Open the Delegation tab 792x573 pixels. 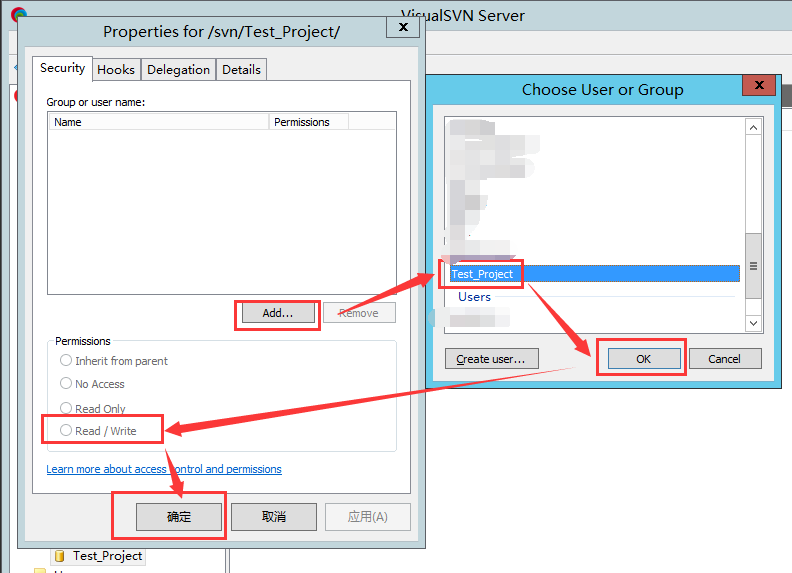[x=178, y=70]
